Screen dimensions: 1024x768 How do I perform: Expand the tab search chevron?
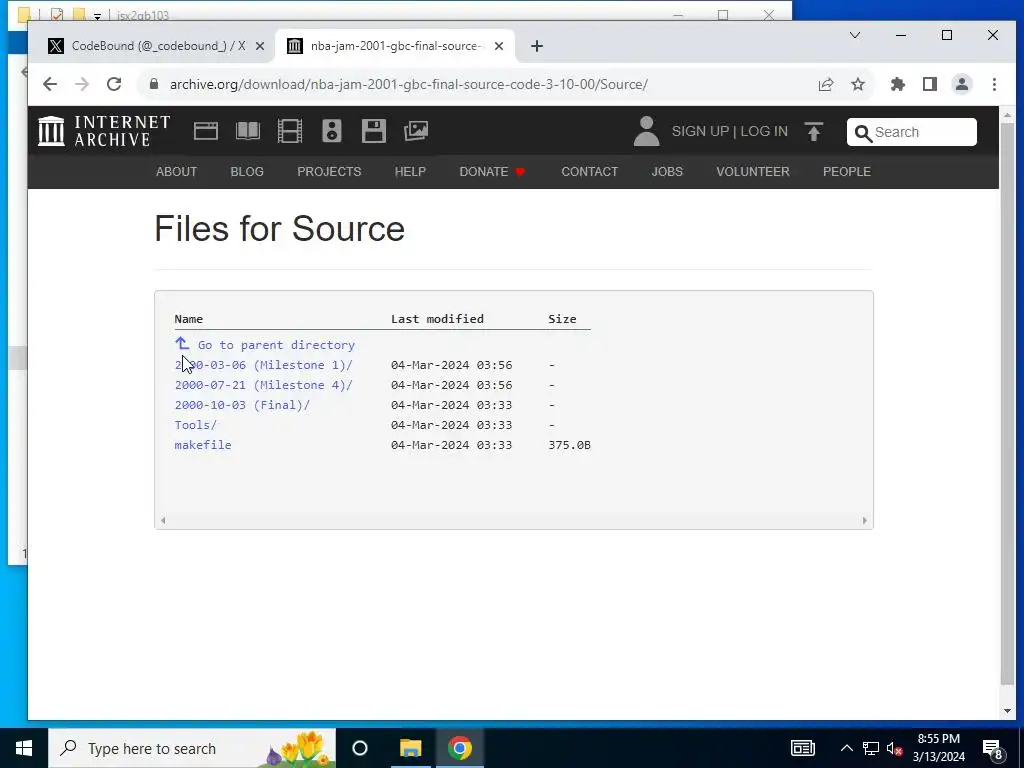(855, 35)
